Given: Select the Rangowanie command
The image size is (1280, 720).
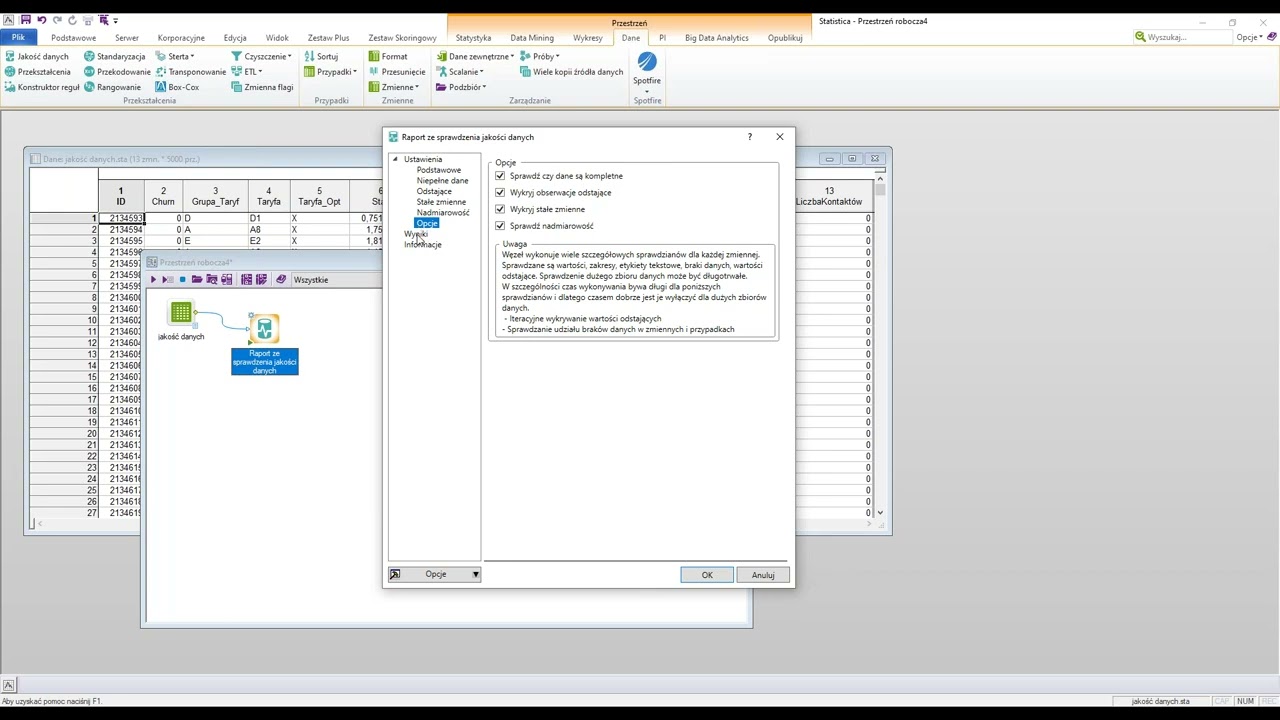Looking at the screenshot, I should tap(112, 87).
